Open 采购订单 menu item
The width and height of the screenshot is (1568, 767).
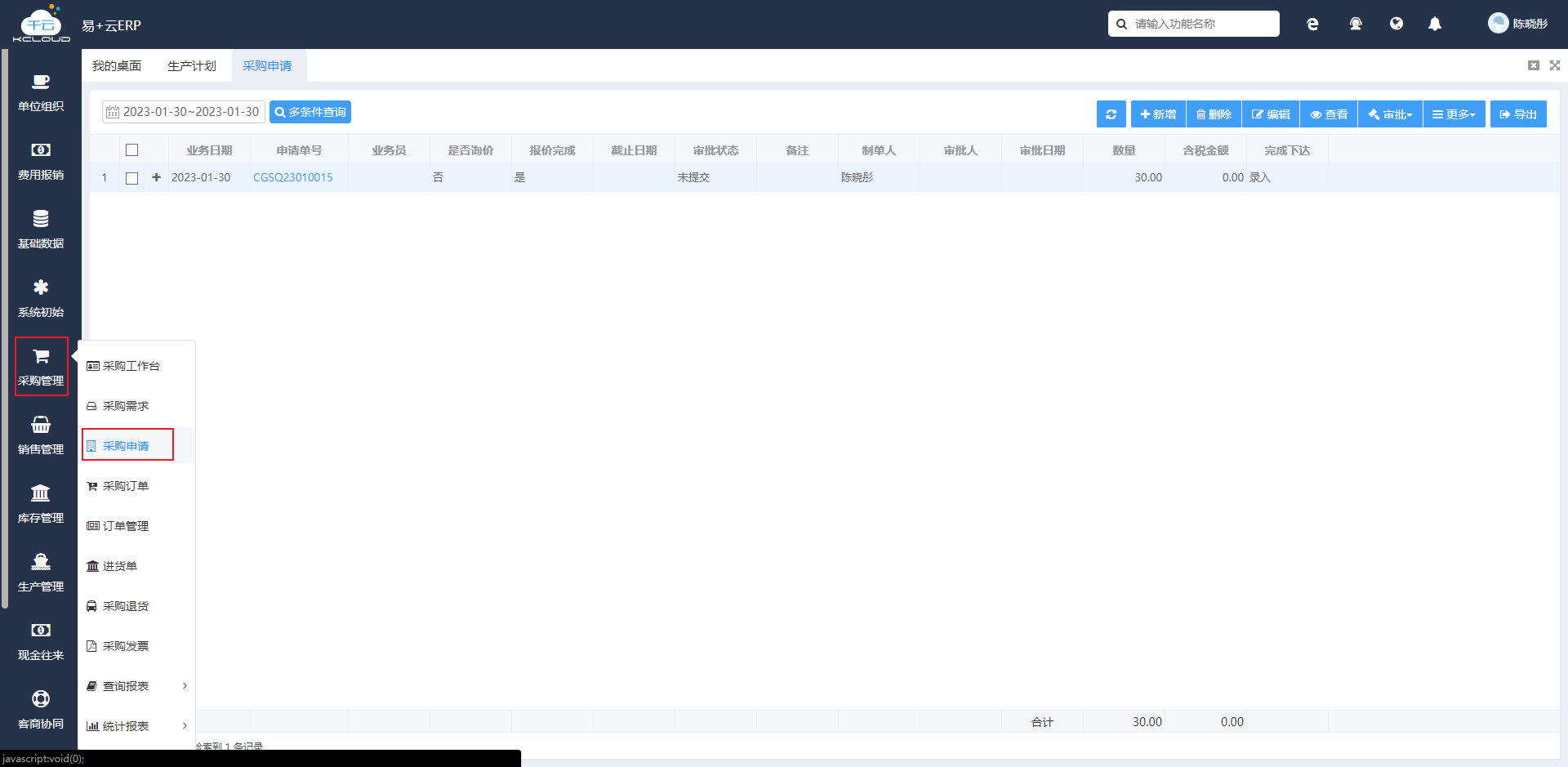[137, 486]
